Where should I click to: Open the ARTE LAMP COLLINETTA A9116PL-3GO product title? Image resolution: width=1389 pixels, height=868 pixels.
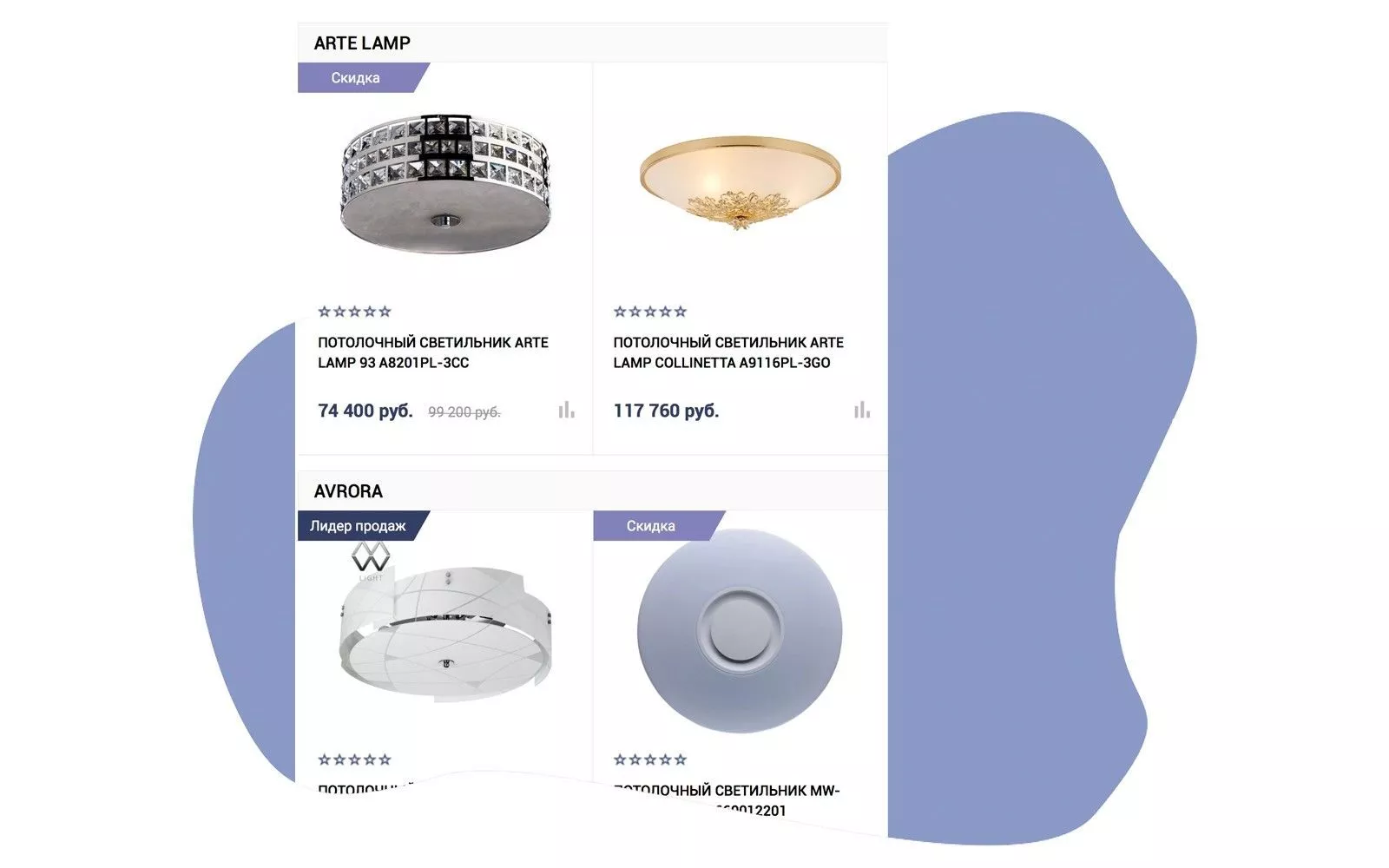pyautogui.click(x=728, y=352)
